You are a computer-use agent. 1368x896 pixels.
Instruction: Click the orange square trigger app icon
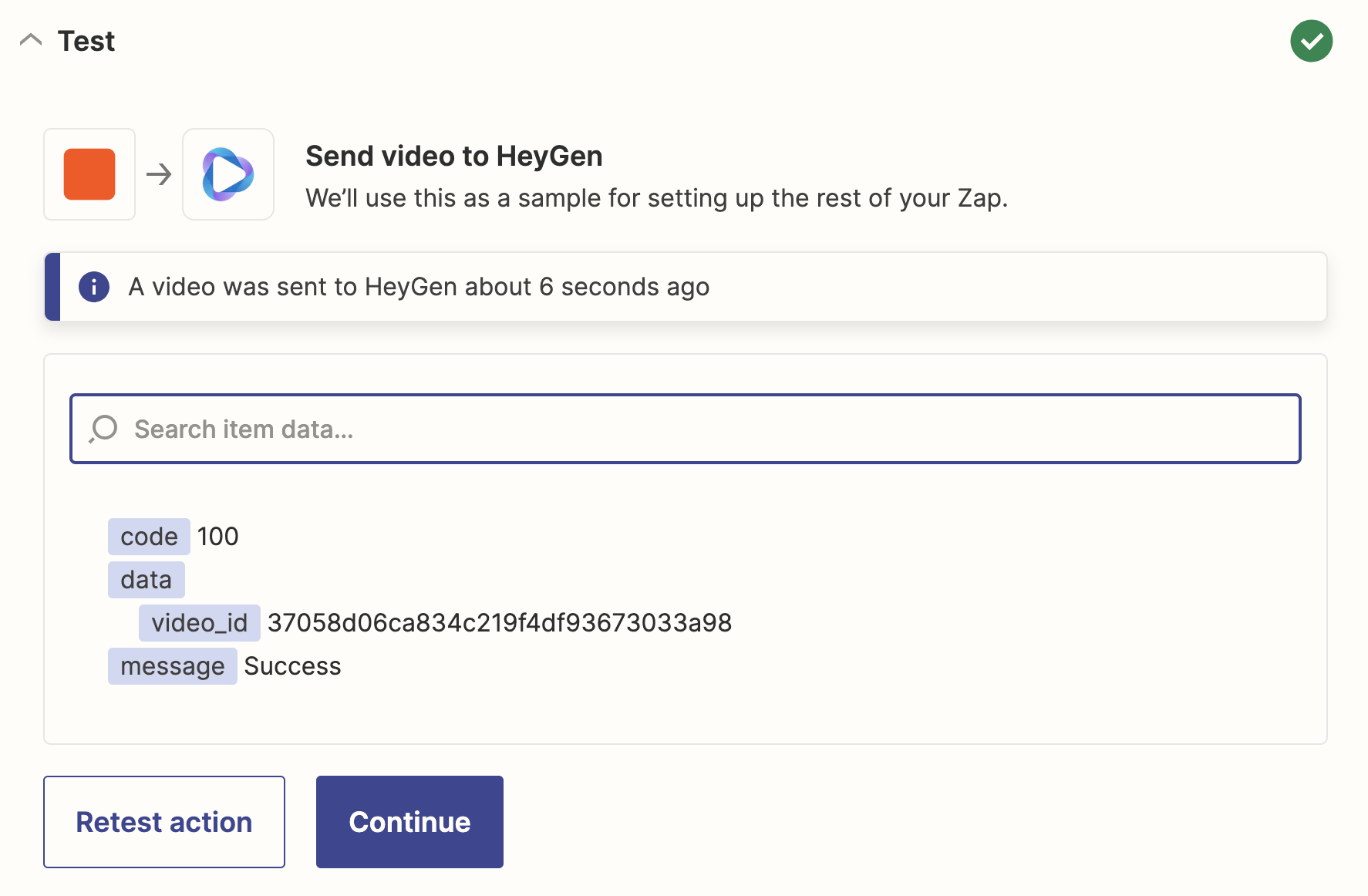pyautogui.click(x=89, y=174)
